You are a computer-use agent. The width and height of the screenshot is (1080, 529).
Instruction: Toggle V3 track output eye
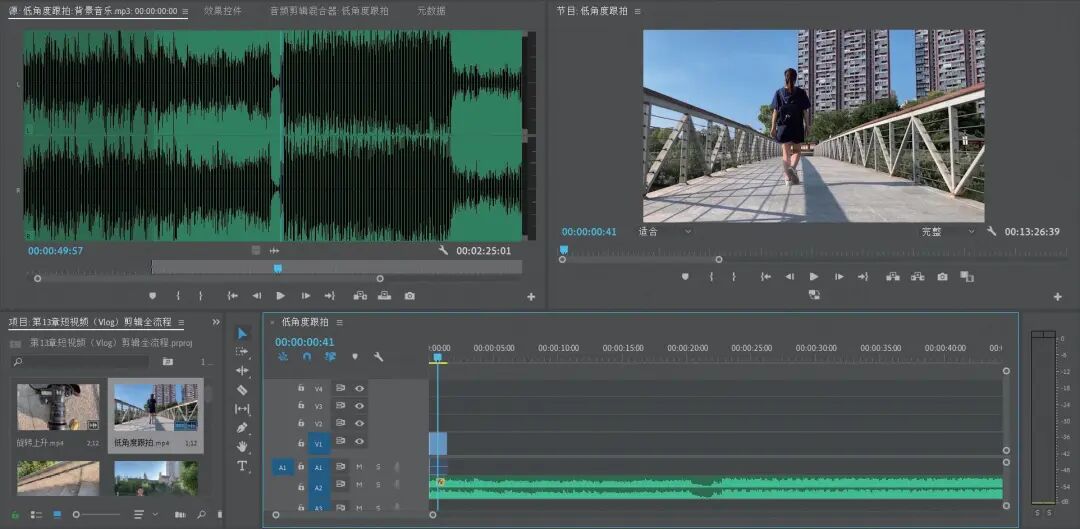(x=359, y=406)
